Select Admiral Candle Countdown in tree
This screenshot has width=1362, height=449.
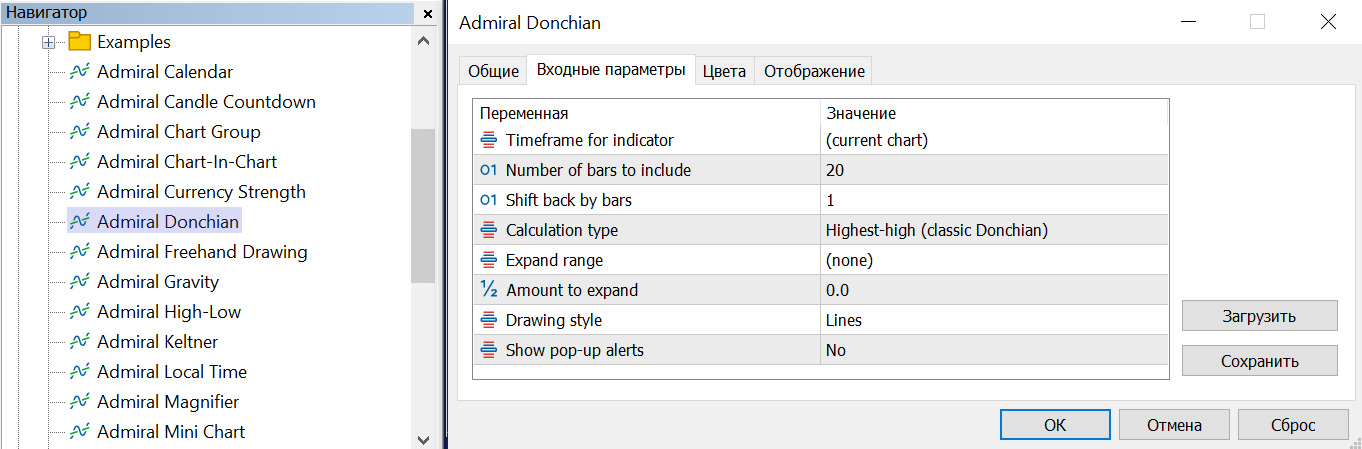(206, 102)
